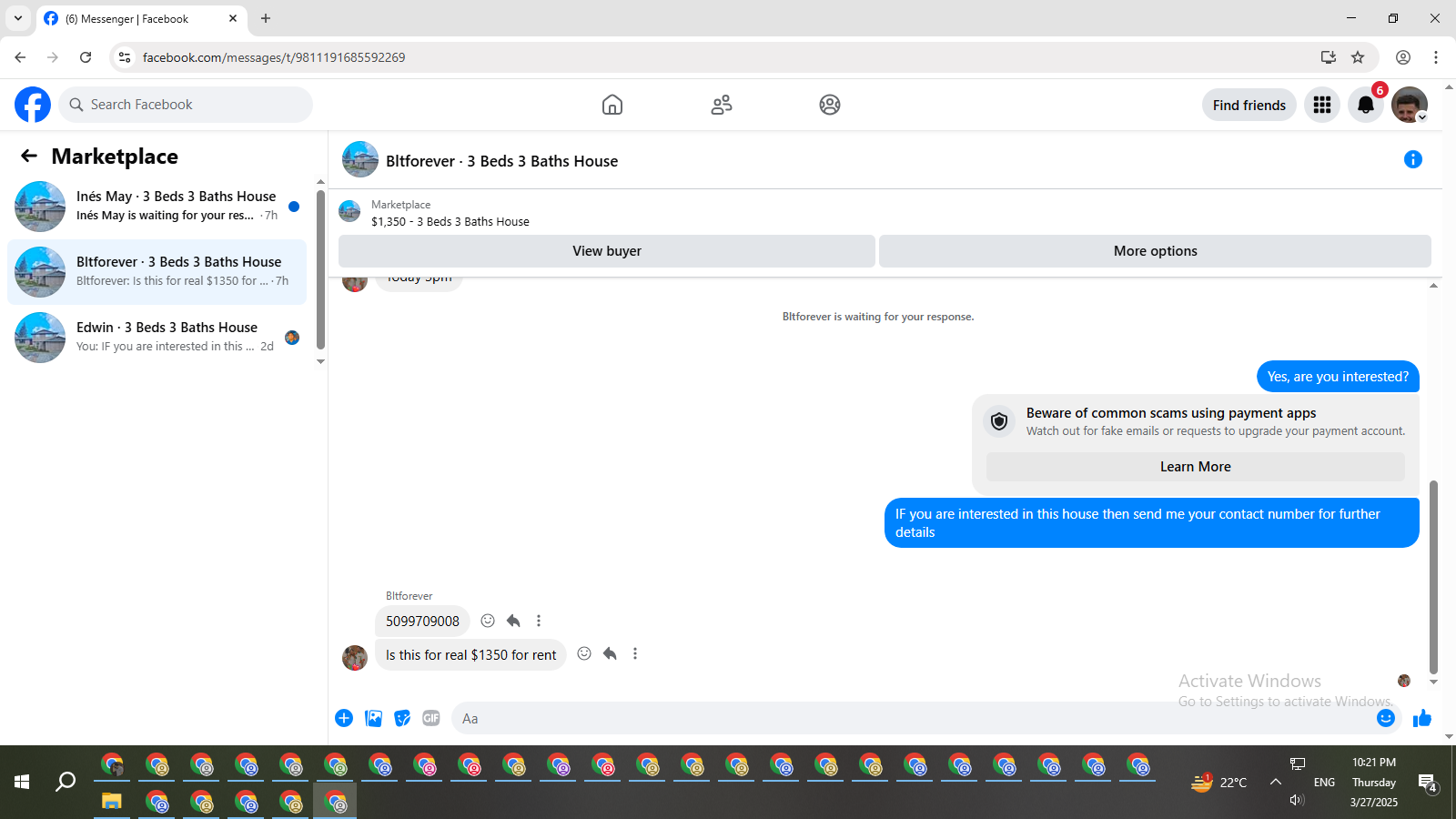Image resolution: width=1456 pixels, height=819 pixels.
Task: Open the Friends icon in top navigation
Action: click(722, 105)
